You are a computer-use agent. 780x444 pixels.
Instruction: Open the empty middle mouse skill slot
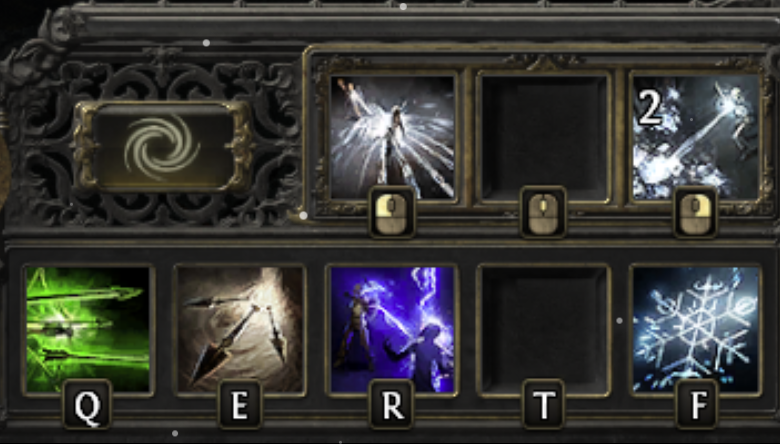click(544, 137)
